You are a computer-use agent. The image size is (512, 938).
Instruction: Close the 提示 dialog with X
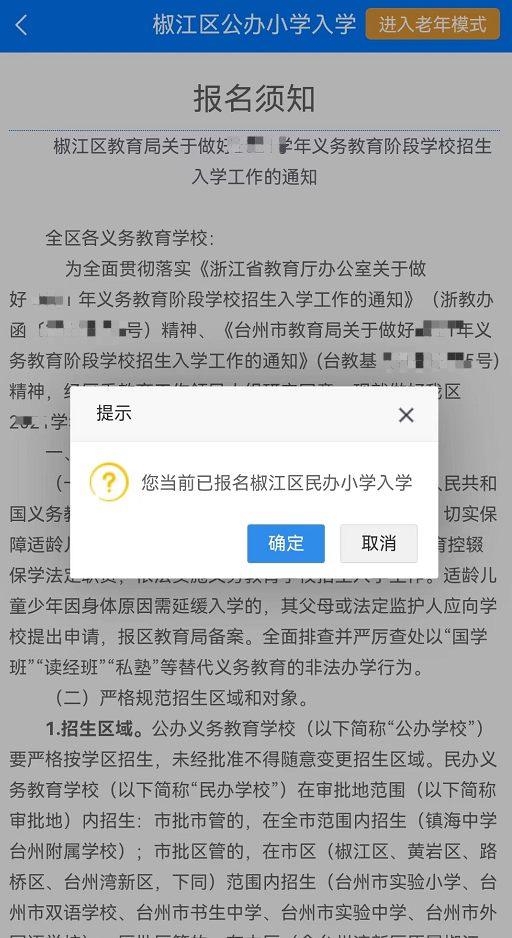406,415
